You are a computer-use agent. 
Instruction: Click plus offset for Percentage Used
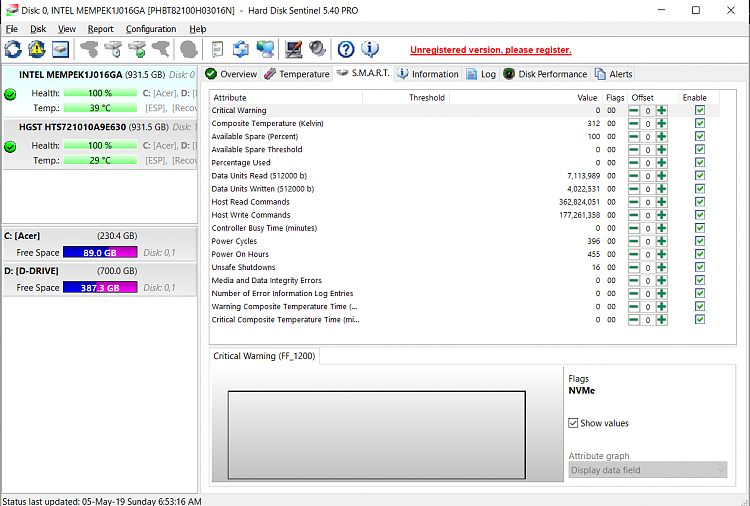click(662, 163)
